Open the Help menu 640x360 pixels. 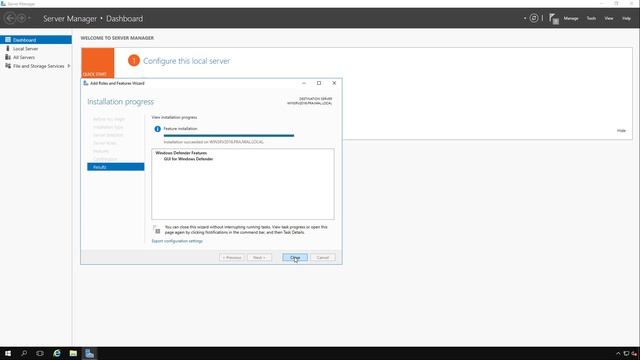[626, 18]
